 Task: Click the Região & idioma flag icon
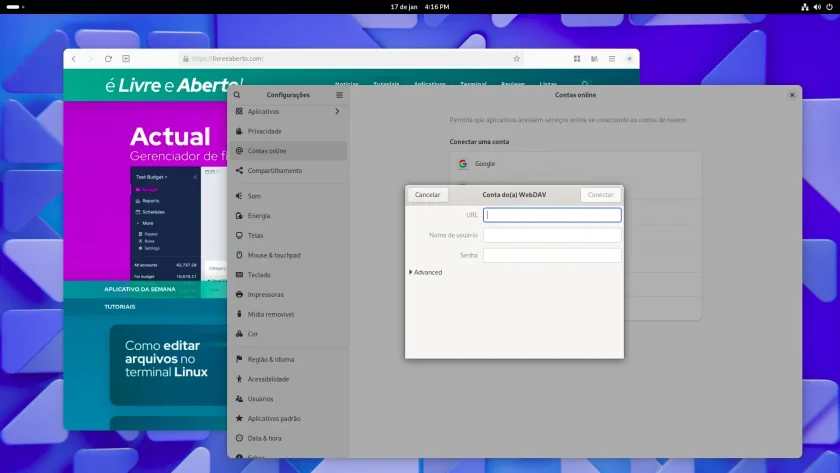239,359
